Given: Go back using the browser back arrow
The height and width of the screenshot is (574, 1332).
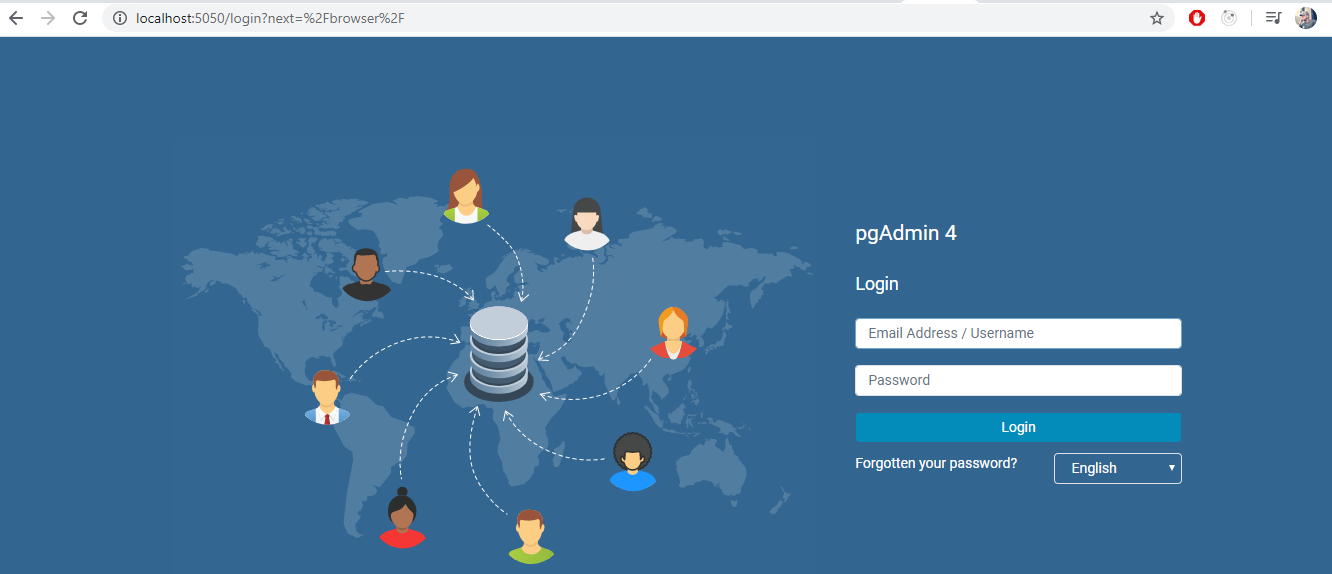Looking at the screenshot, I should [16, 18].
